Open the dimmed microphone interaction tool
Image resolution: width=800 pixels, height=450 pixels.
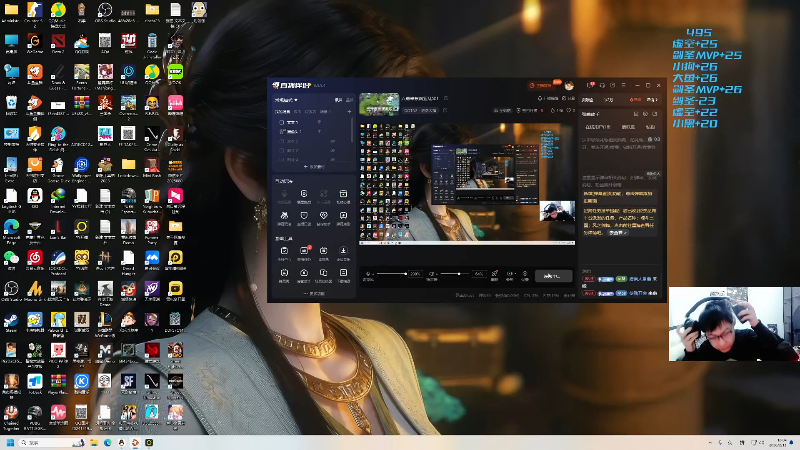point(284,196)
